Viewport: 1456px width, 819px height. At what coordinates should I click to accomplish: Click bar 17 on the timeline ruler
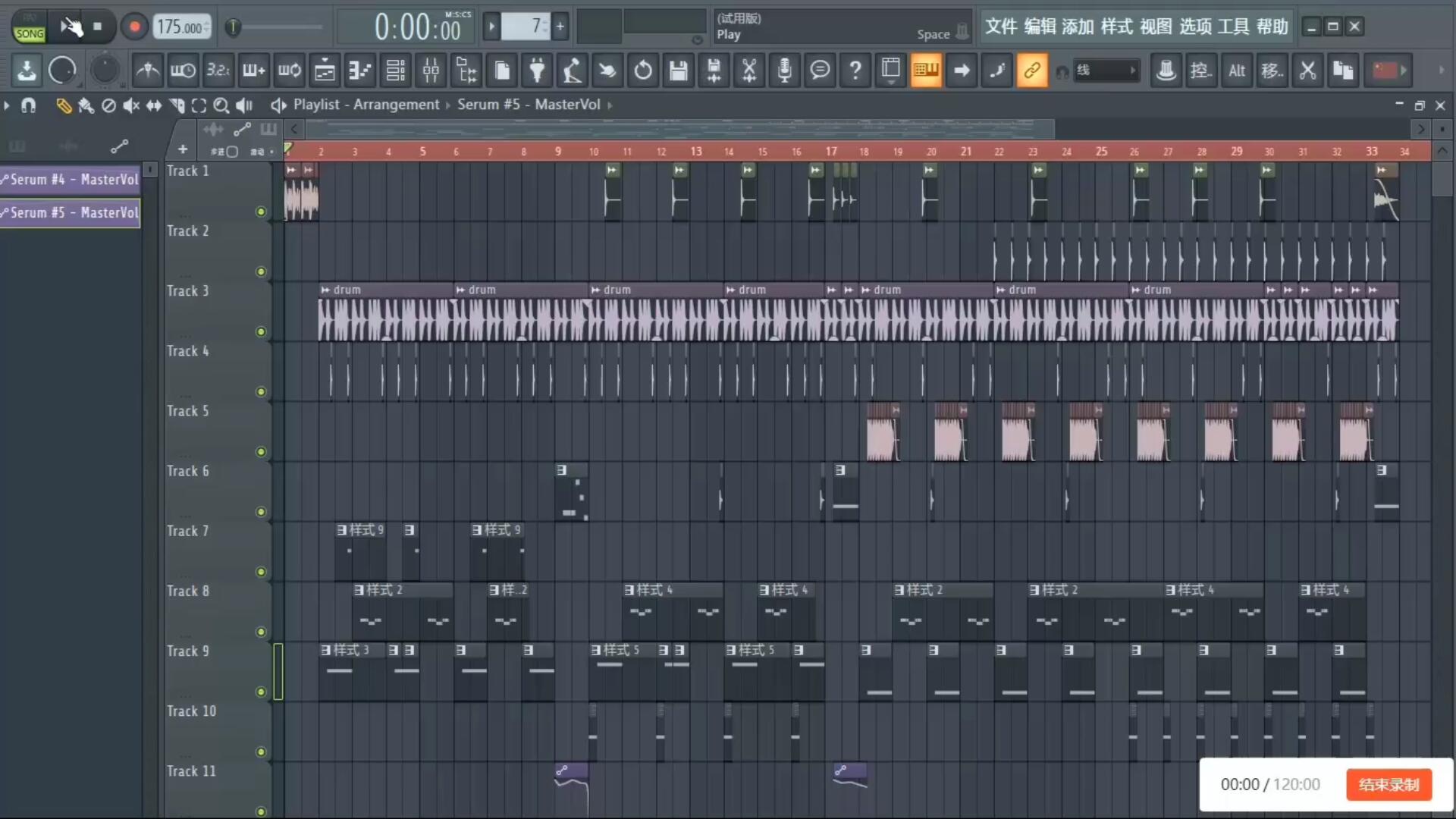[x=831, y=151]
